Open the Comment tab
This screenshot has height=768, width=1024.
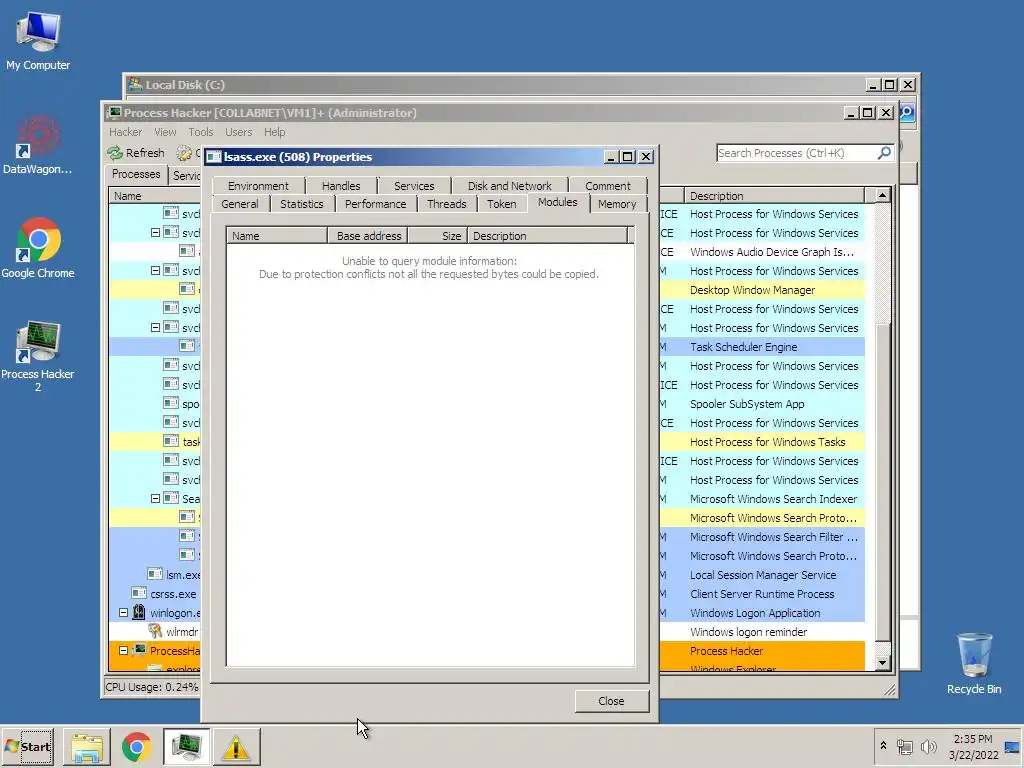tap(608, 186)
